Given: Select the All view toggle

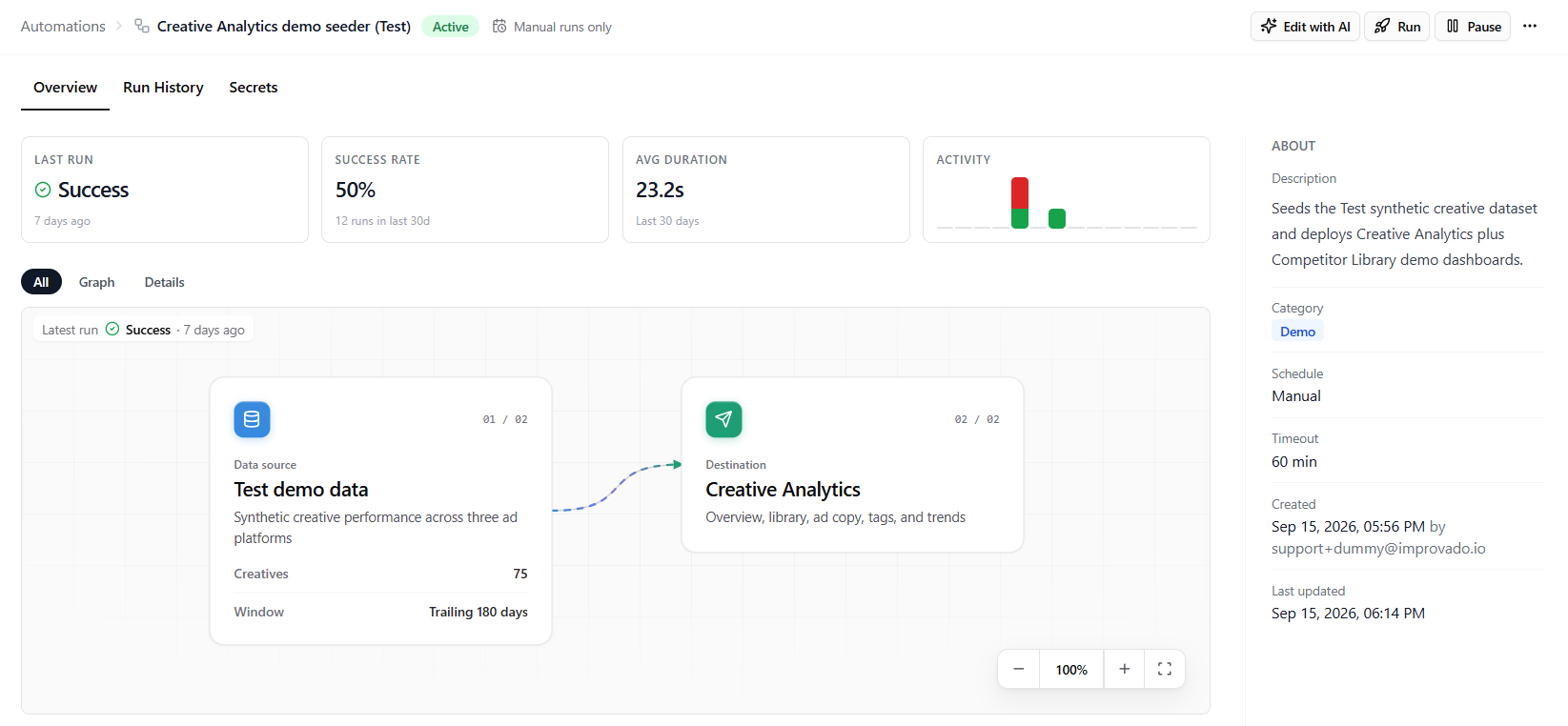Looking at the screenshot, I should pos(41,282).
